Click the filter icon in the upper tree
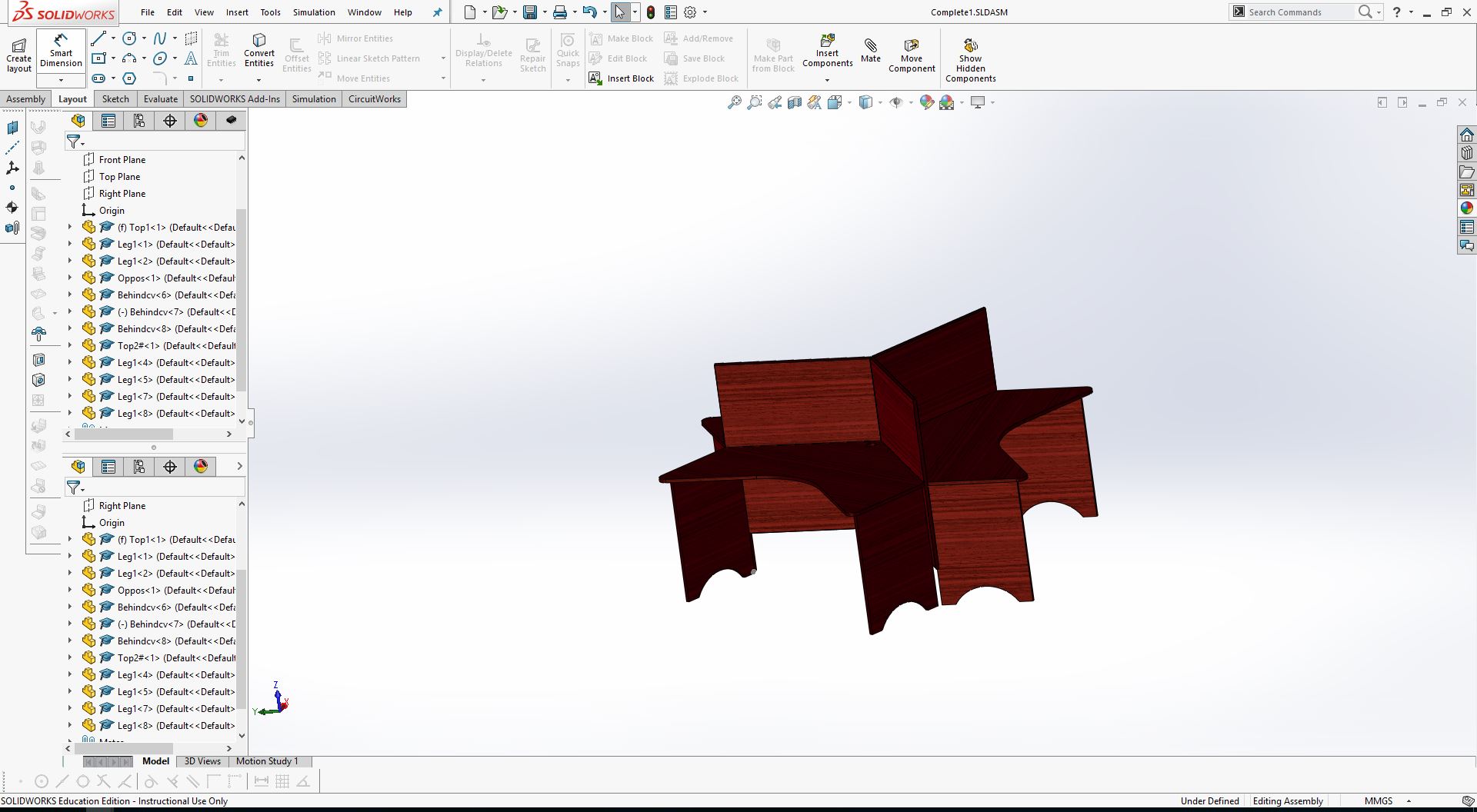1477x812 pixels. [x=74, y=141]
